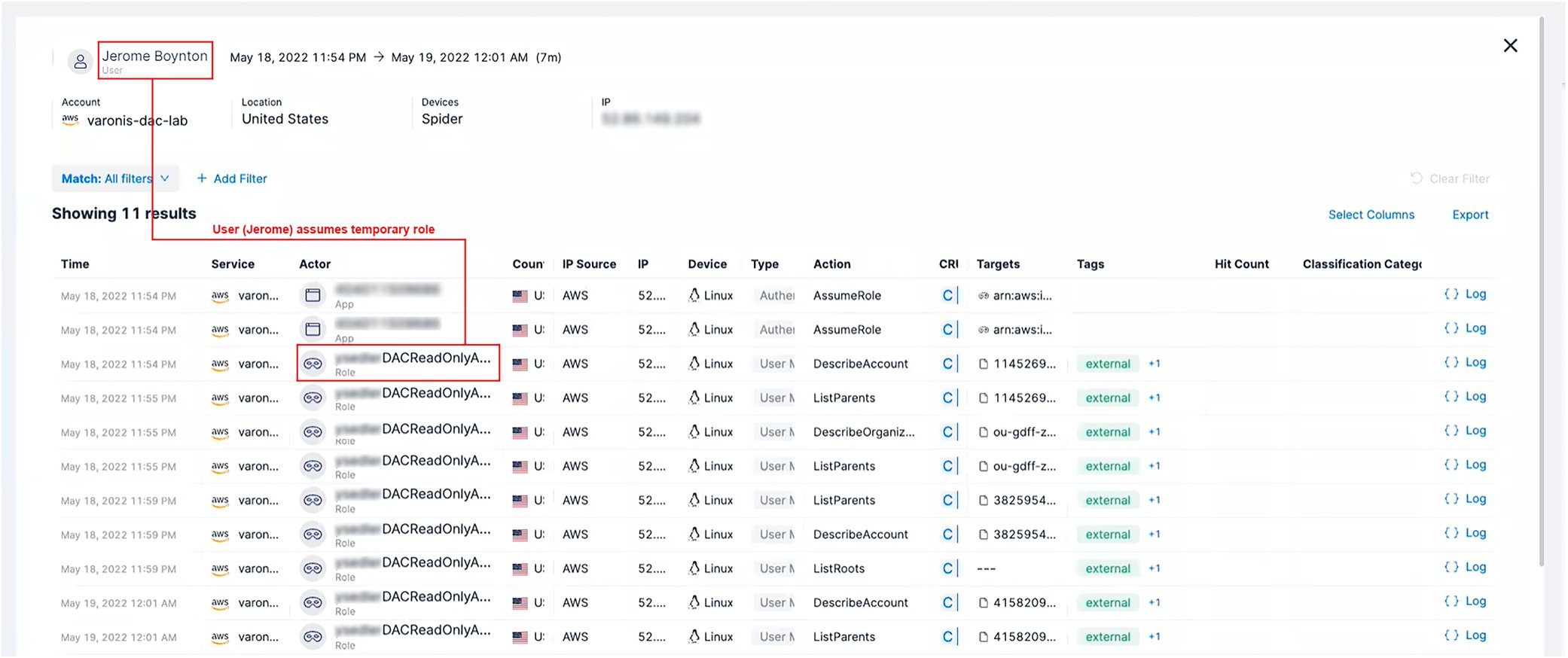Click the varonis-dac-lab account name
Image resolution: width=1568 pixels, height=658 pixels.
pos(137,120)
